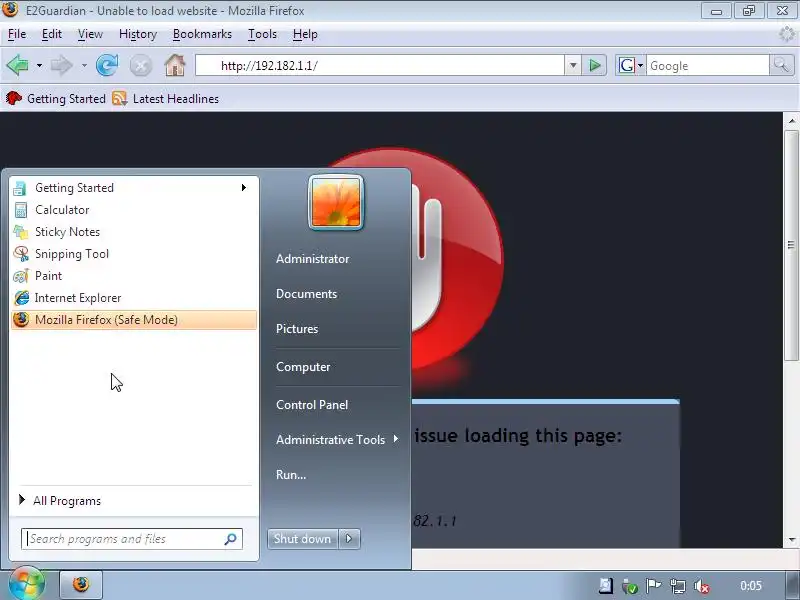Image resolution: width=800 pixels, height=600 pixels.
Task: Click the Firefox taskbar button
Action: pos(81,585)
